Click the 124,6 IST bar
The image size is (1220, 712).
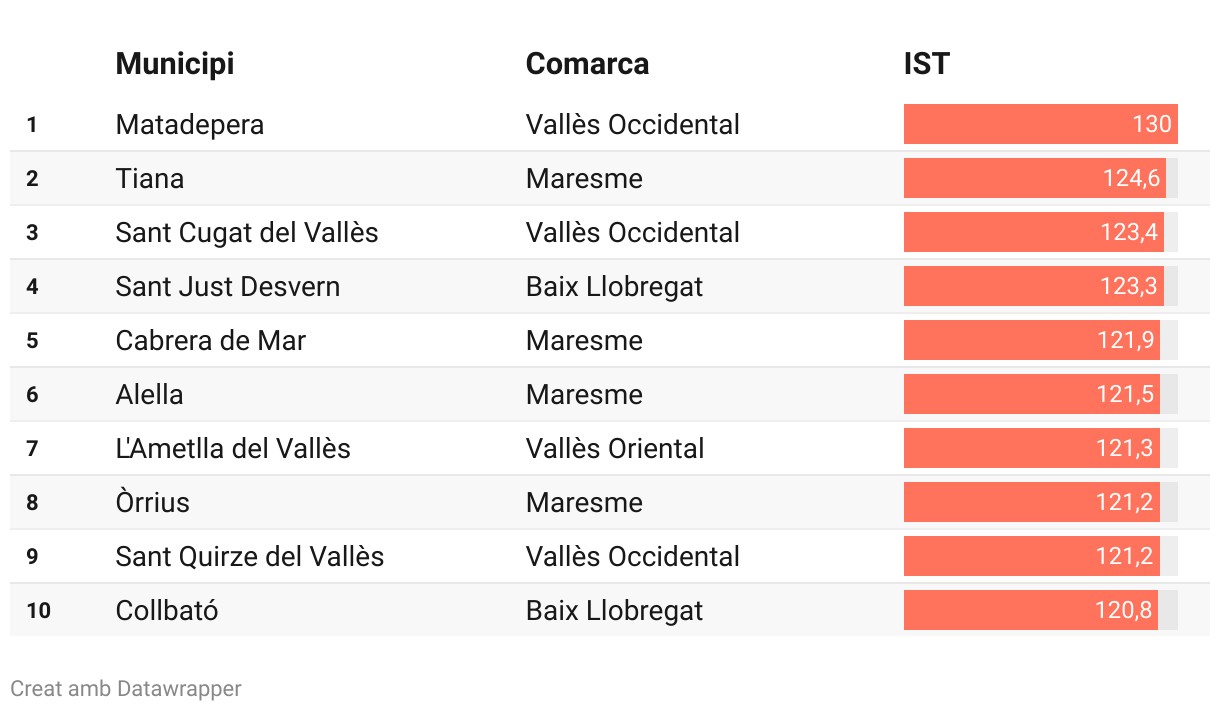1034,179
